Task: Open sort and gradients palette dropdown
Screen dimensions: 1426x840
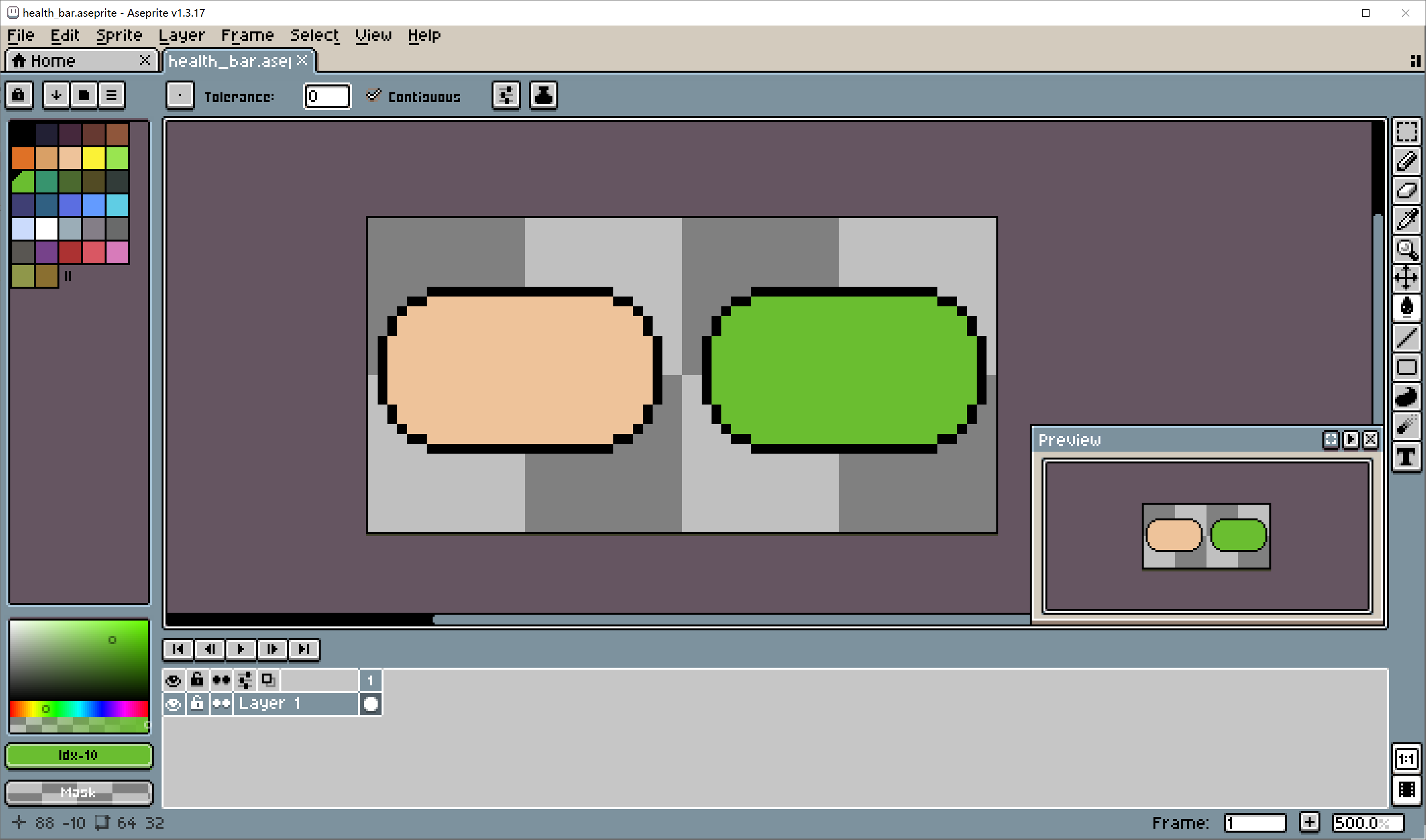Action: click(x=56, y=95)
